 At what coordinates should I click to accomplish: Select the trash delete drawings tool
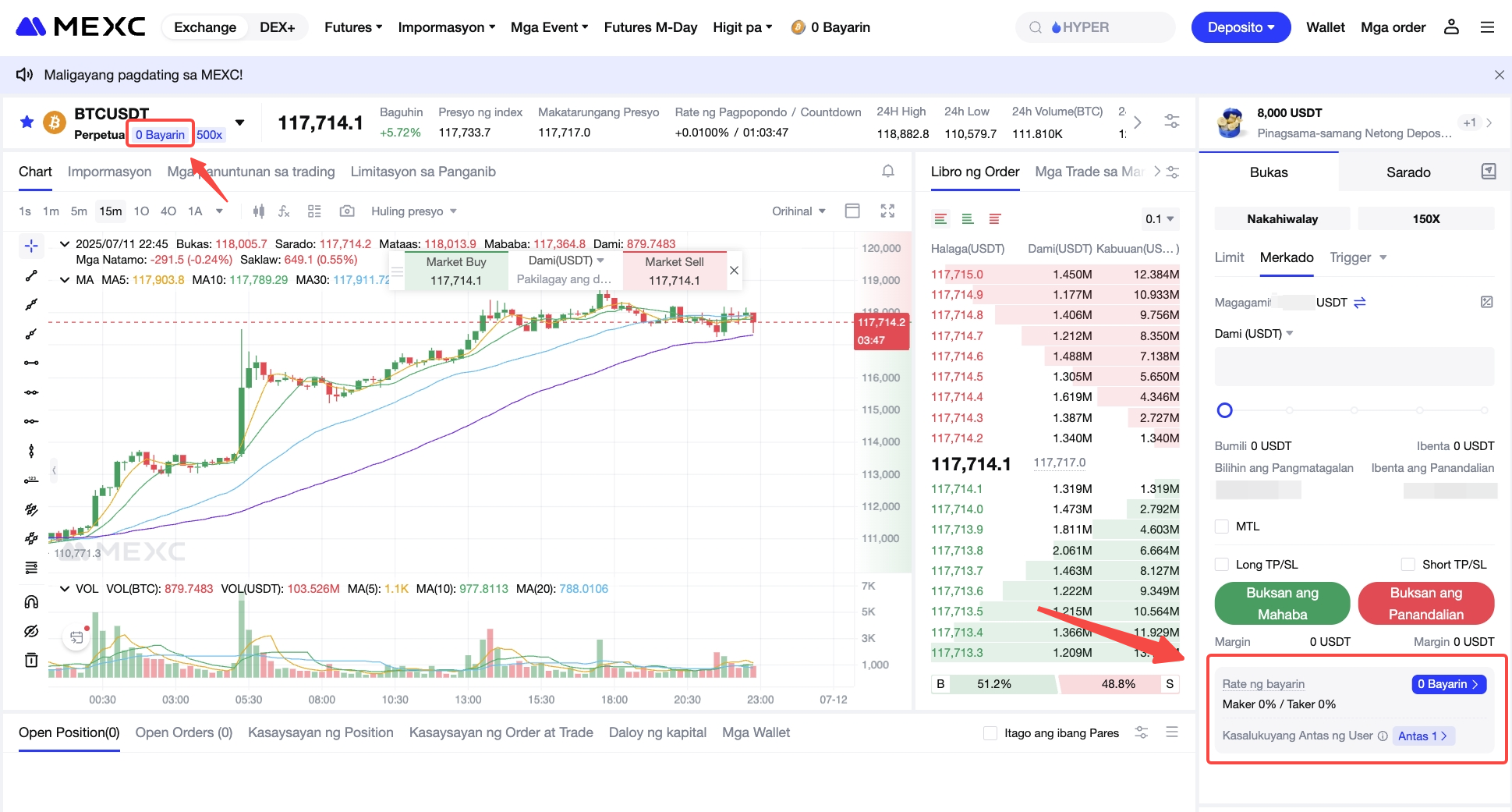(x=31, y=661)
